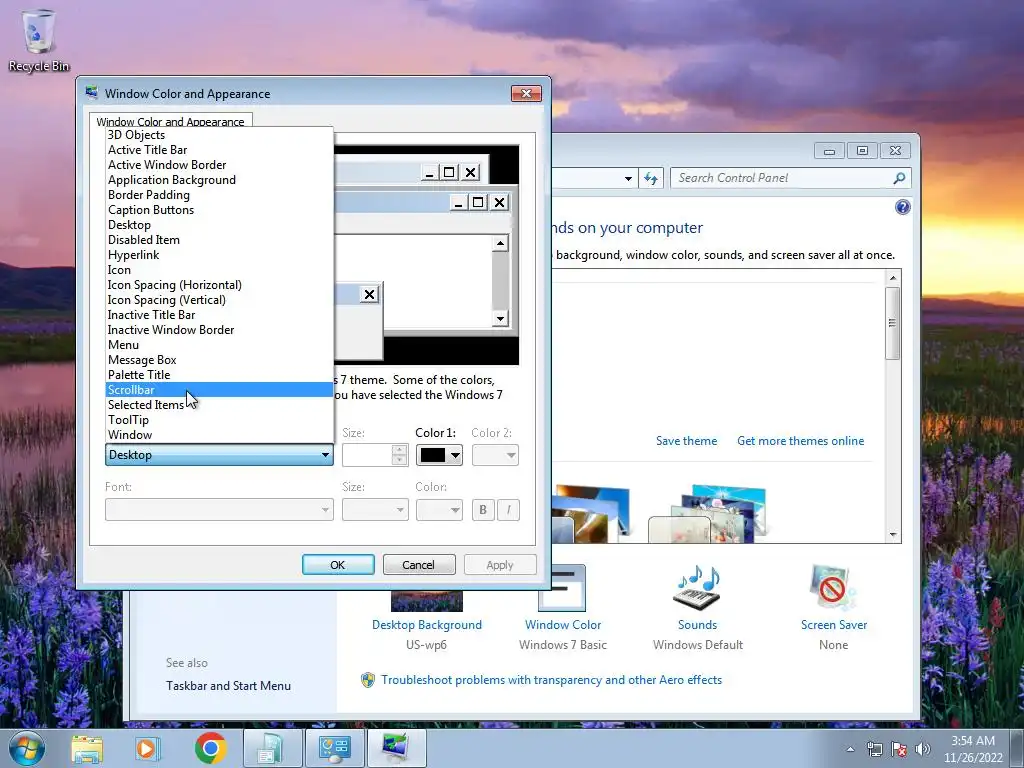Open the Color 1 swatch dropdown
Screen dimensions: 1024x768
click(440, 455)
